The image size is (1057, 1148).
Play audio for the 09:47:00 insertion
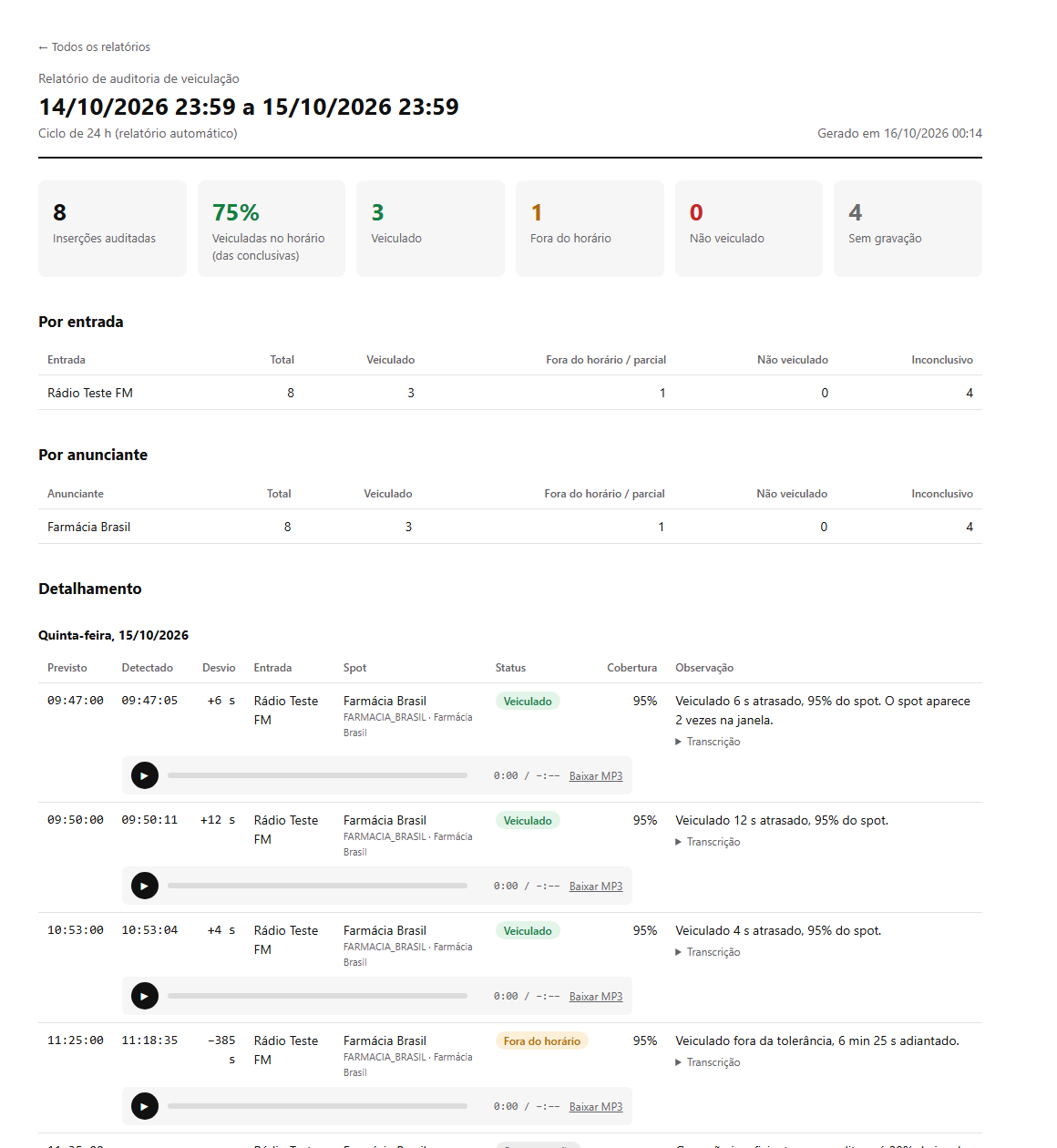click(145, 775)
